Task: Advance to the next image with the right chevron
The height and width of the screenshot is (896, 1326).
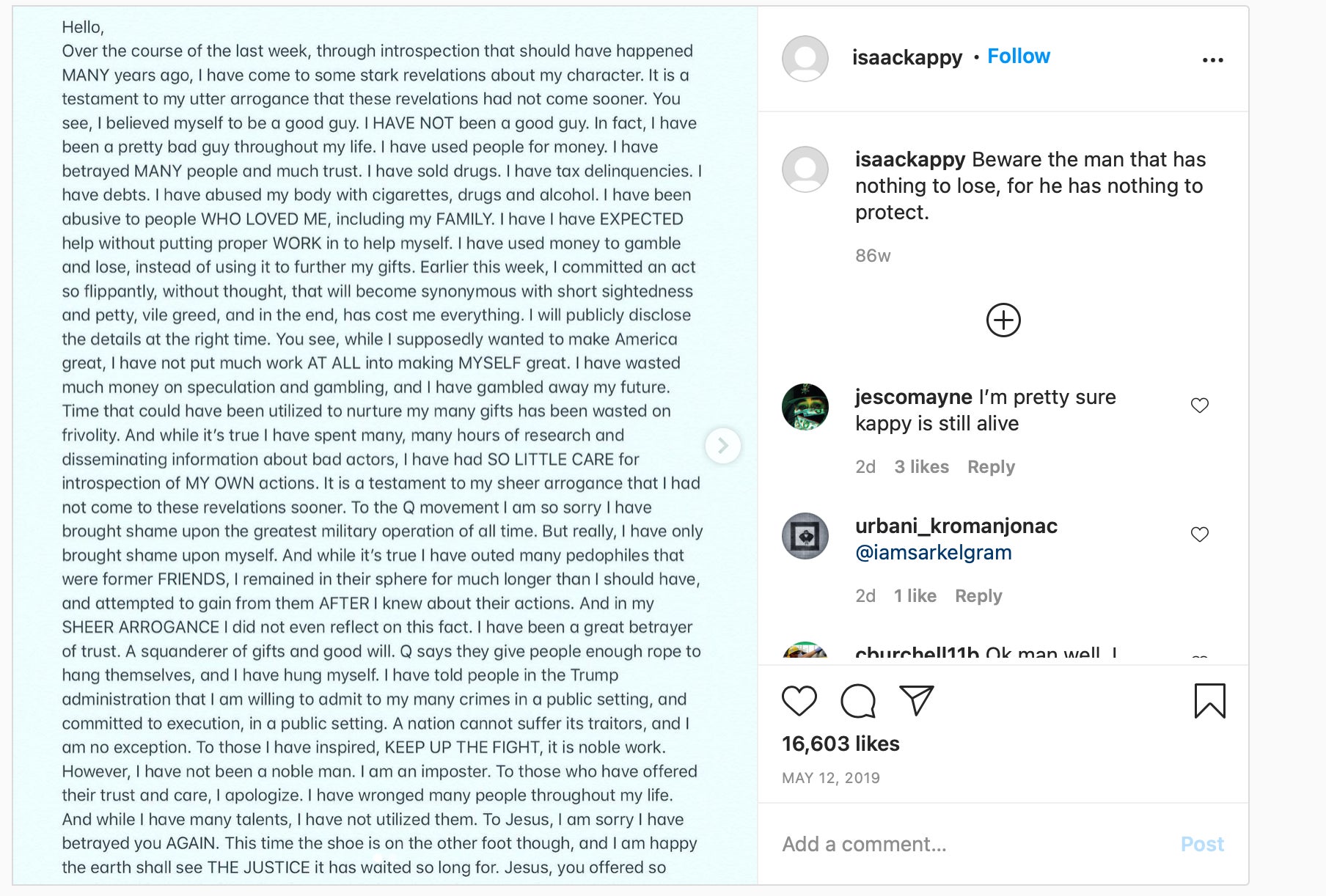Action: tap(723, 445)
